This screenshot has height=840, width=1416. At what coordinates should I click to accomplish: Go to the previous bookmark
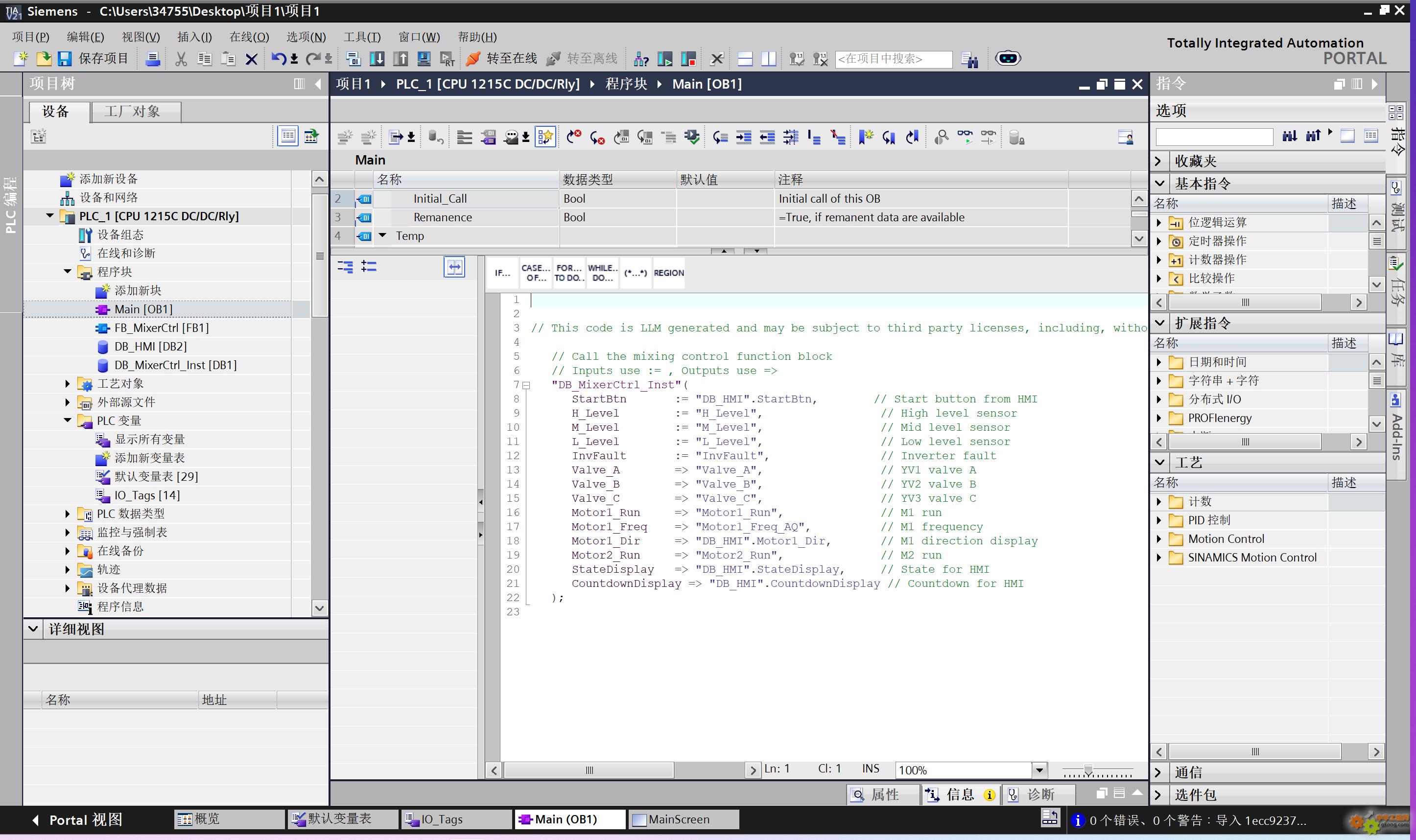coord(912,137)
